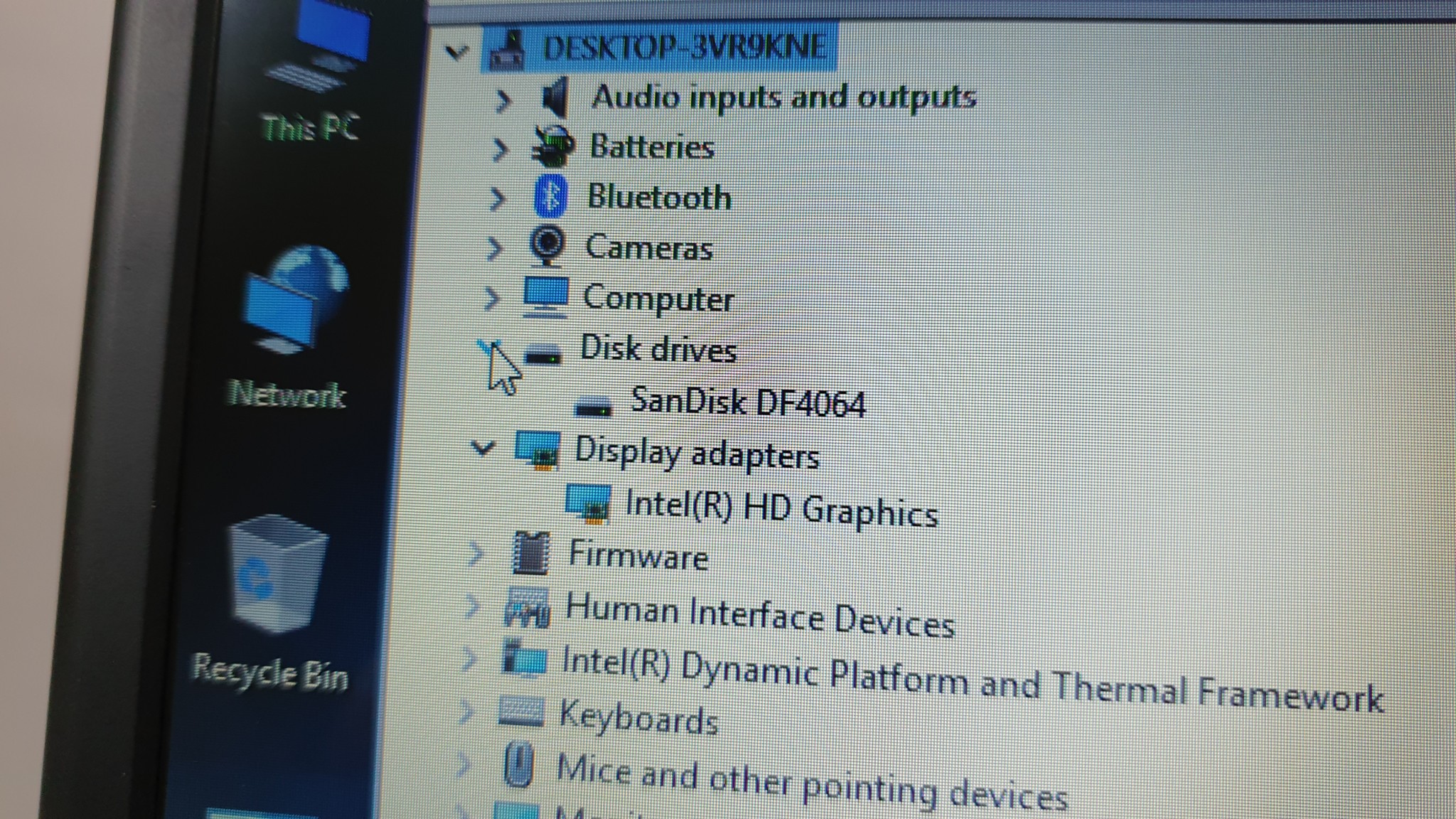Screen dimensions: 1456x819
Task: Click the Network desktop label
Action: point(287,394)
